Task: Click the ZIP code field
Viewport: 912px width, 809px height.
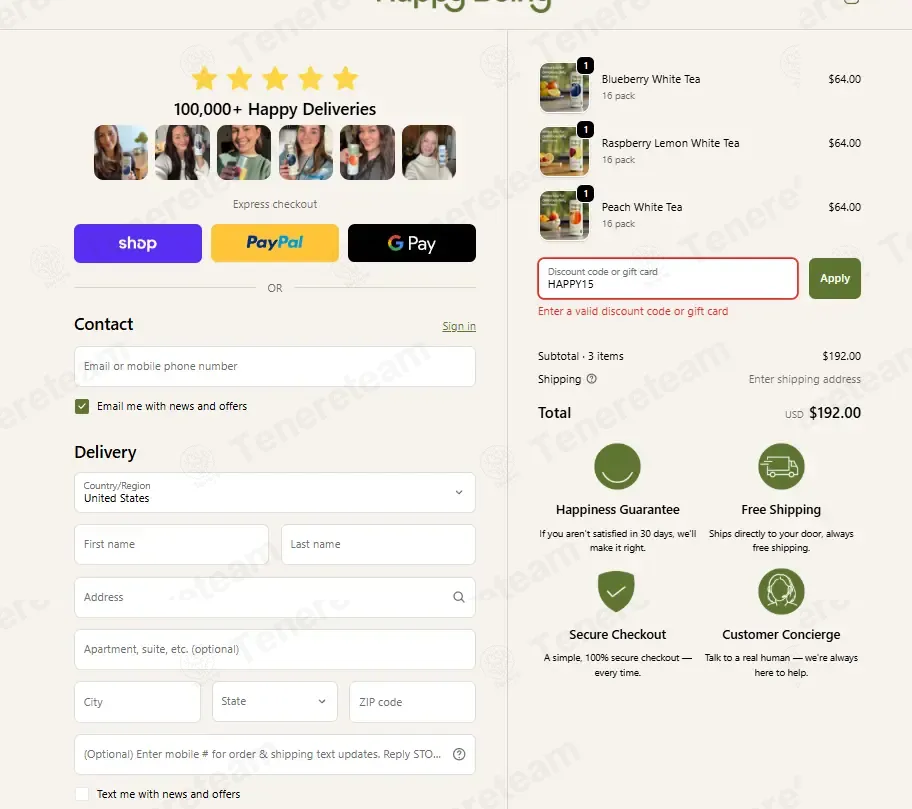Action: pos(412,702)
